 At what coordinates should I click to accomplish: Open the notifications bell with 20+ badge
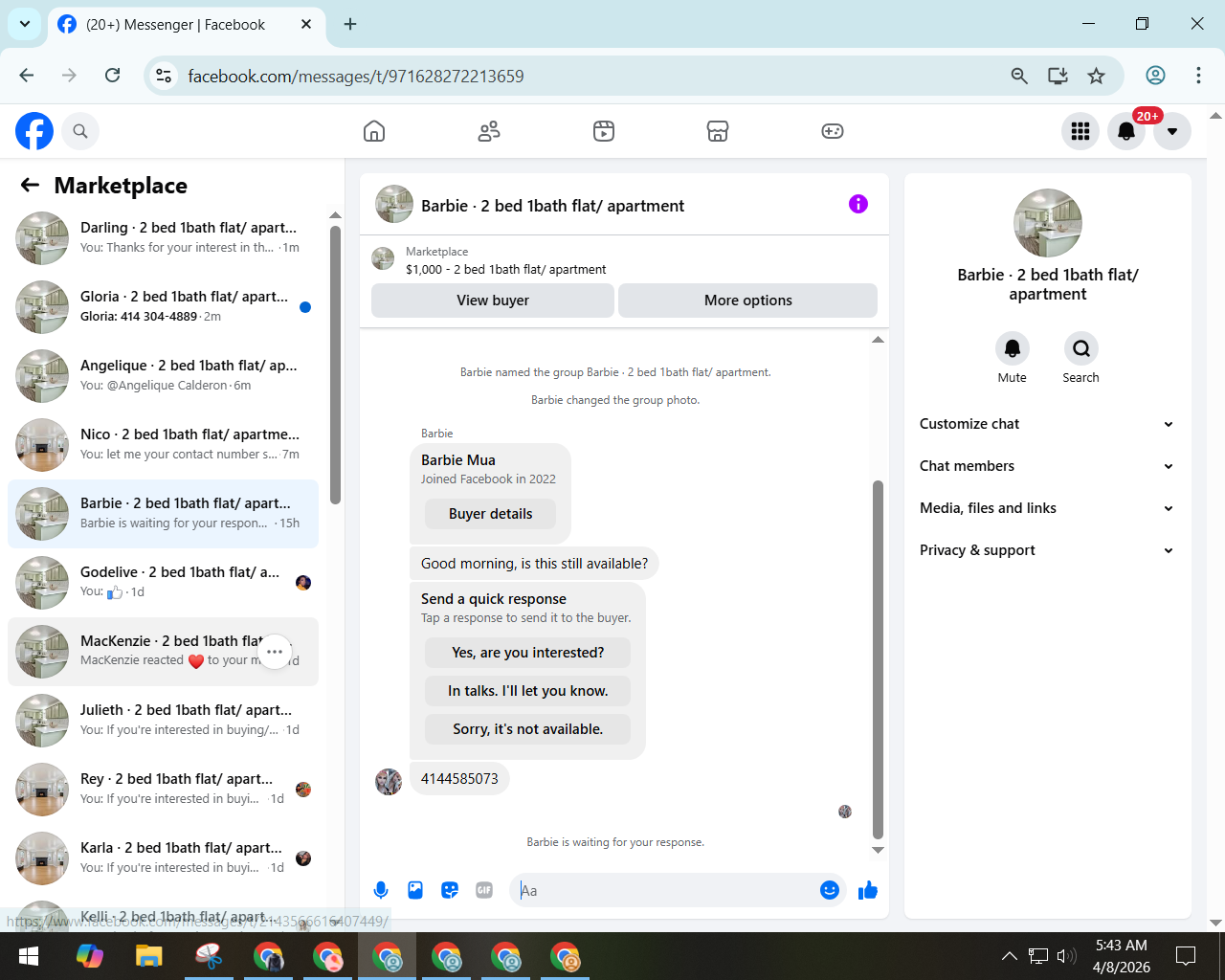[1126, 131]
